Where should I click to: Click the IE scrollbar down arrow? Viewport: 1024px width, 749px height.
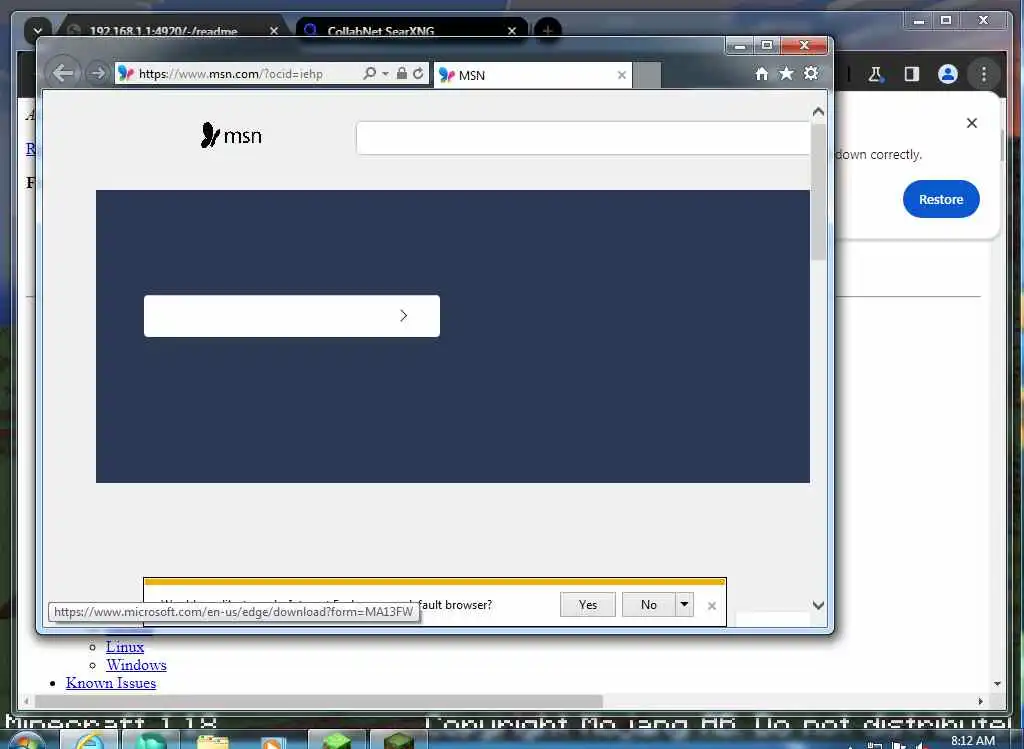point(818,605)
